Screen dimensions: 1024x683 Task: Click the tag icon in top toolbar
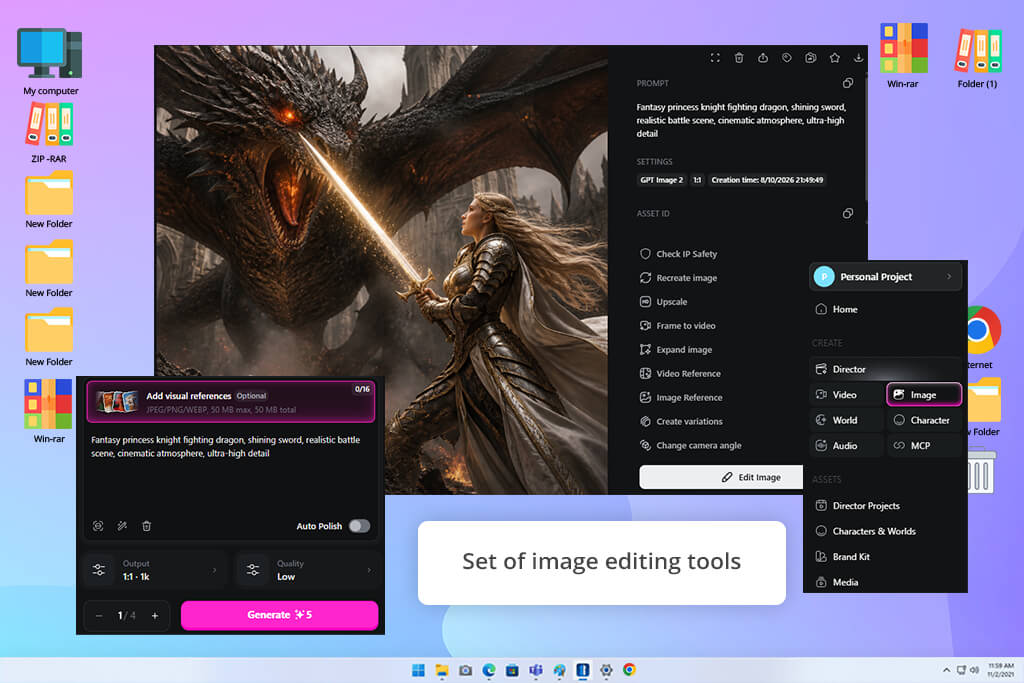[x=787, y=58]
